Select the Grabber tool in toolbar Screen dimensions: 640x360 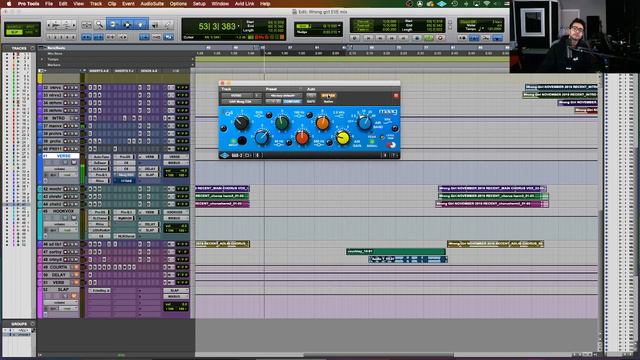tap(140, 25)
